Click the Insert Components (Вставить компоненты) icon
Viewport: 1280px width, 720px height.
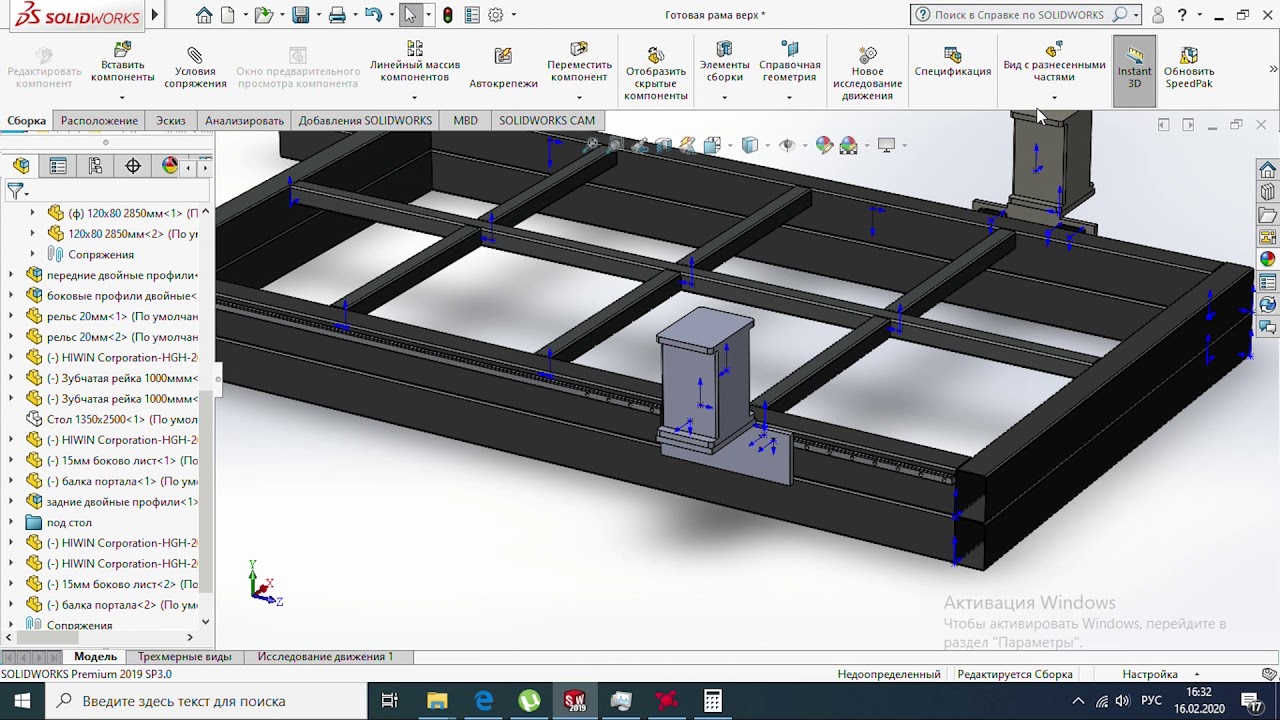(x=122, y=50)
